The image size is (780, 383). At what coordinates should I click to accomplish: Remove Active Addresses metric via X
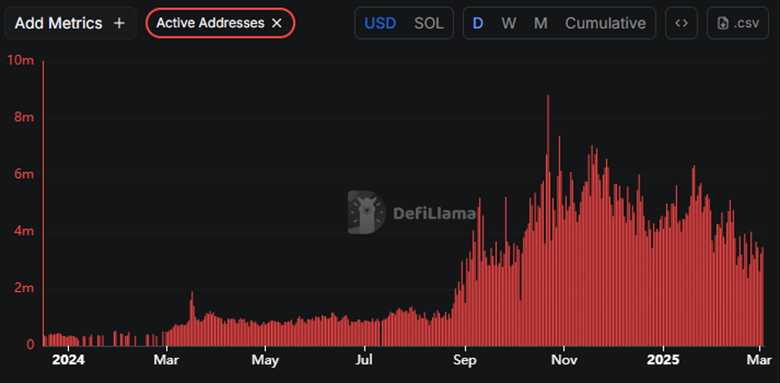pos(277,23)
